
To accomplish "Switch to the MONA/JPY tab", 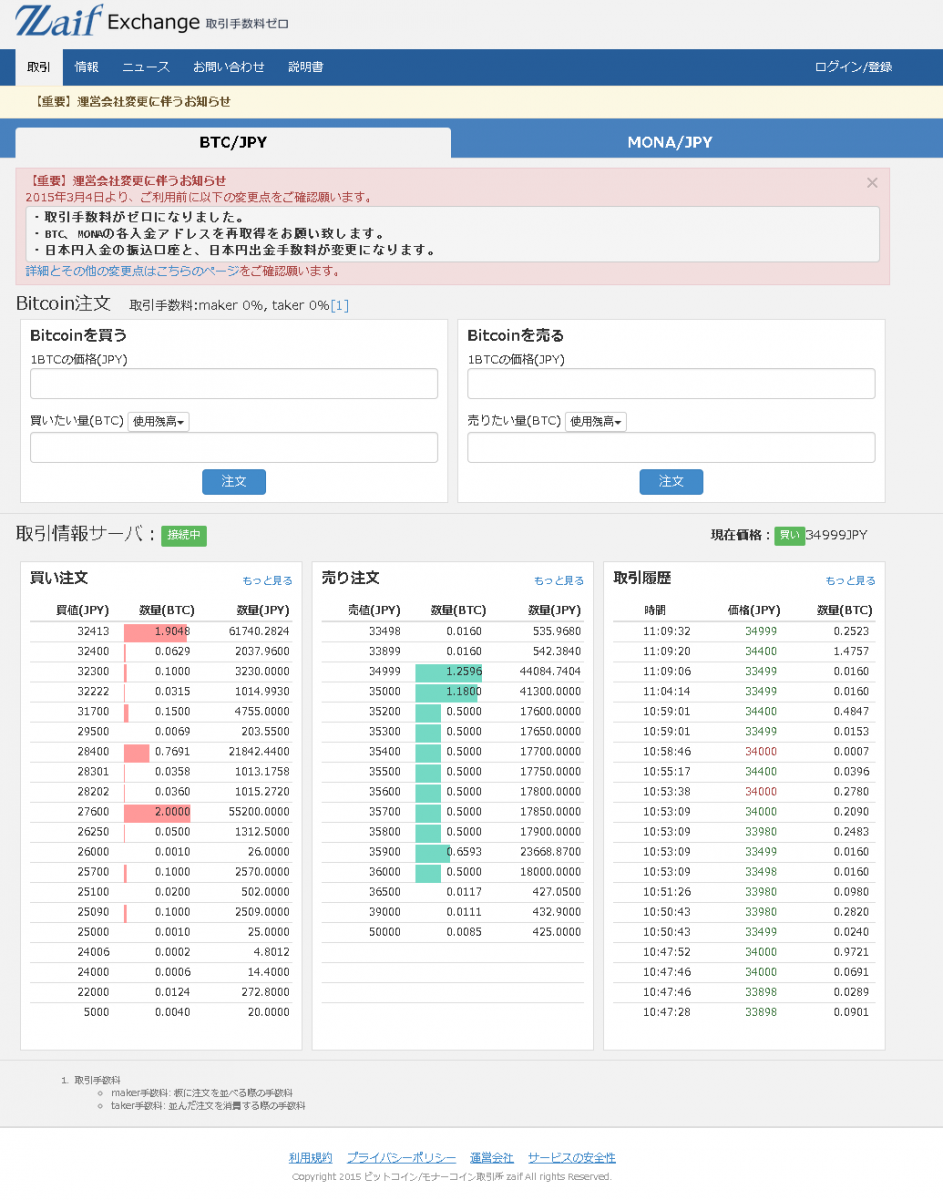I will click(669, 142).
